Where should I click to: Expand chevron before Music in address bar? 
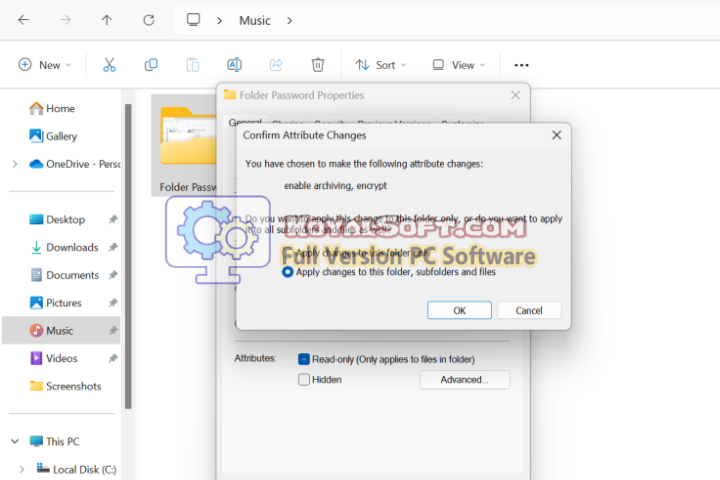point(219,21)
